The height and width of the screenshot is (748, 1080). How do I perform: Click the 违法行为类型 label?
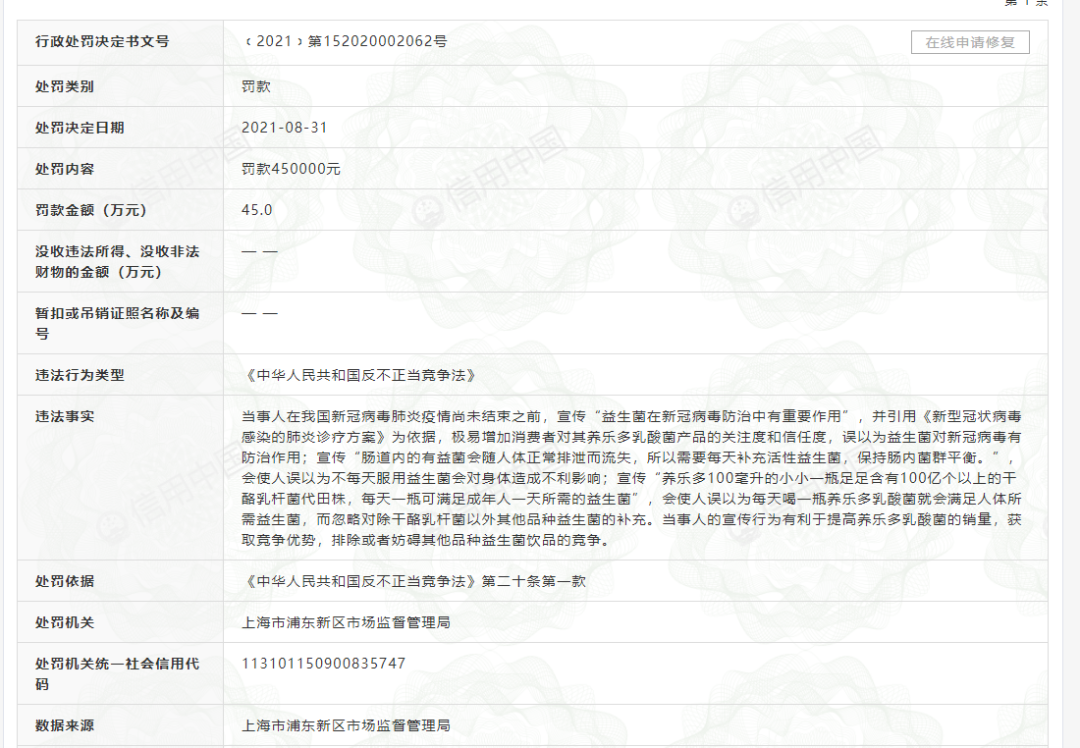(79, 375)
